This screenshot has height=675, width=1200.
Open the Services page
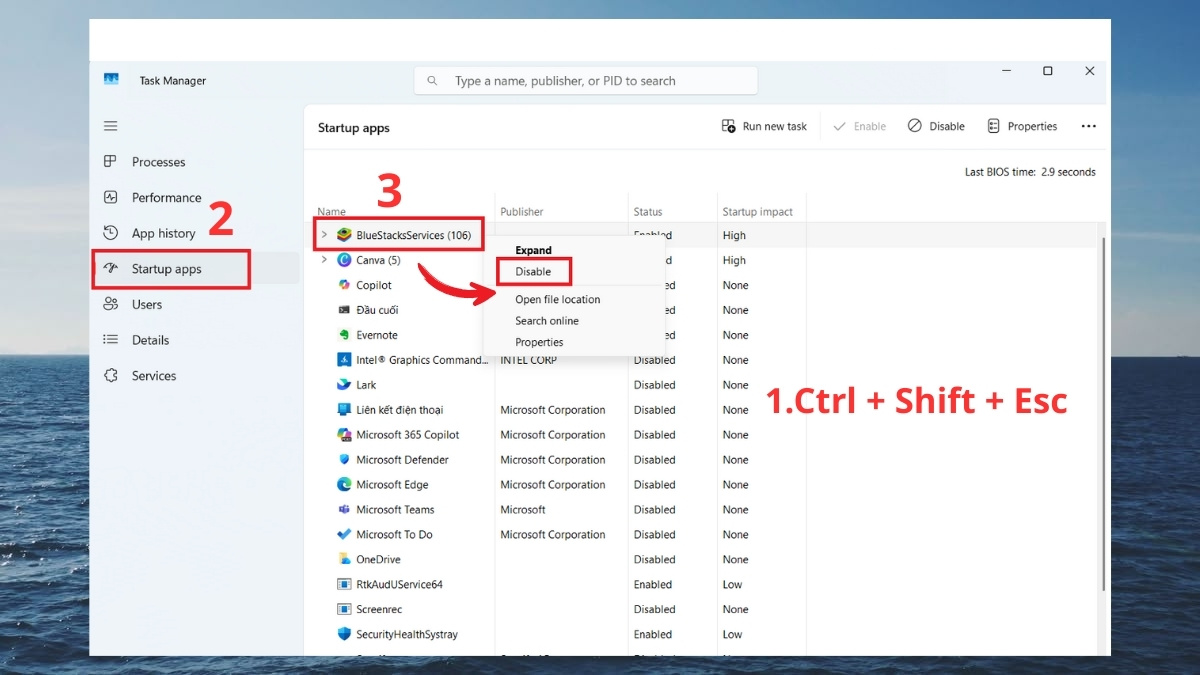(x=153, y=376)
